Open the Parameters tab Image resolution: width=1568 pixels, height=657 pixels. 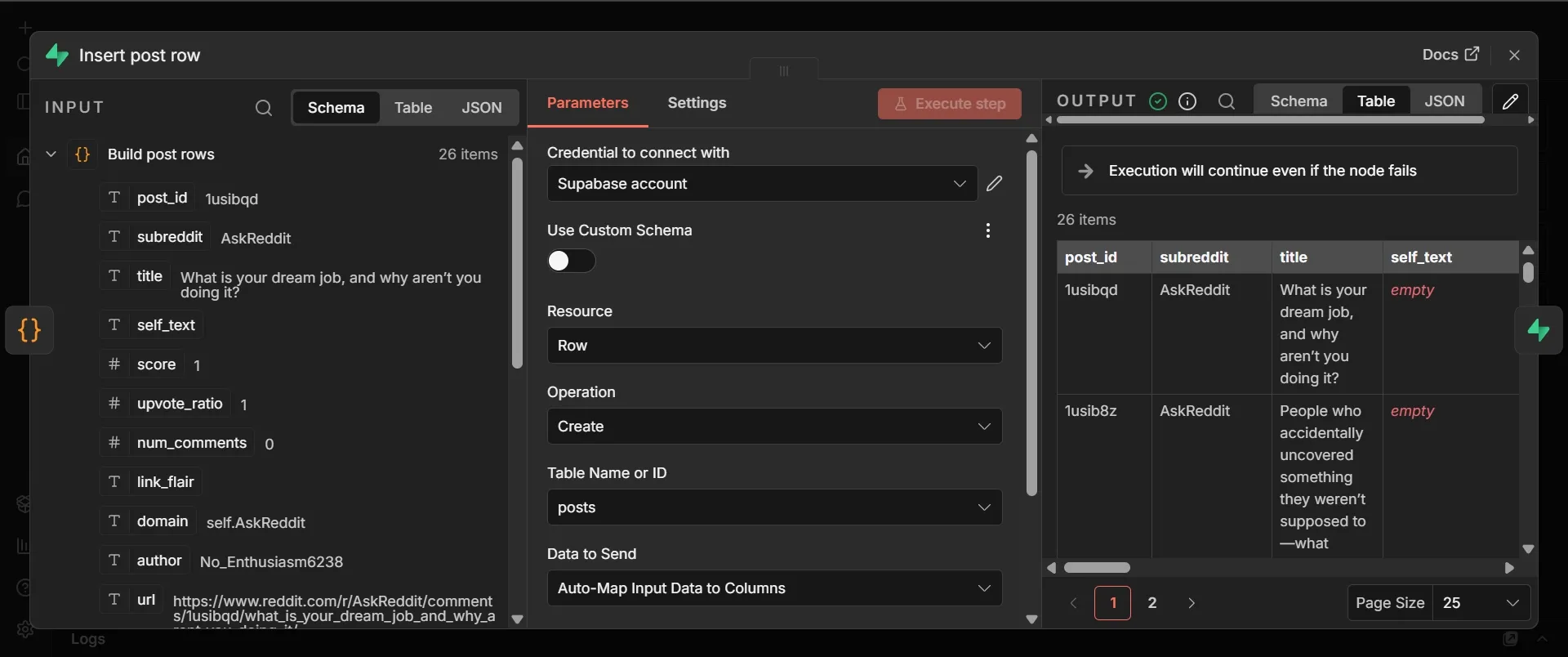(587, 103)
